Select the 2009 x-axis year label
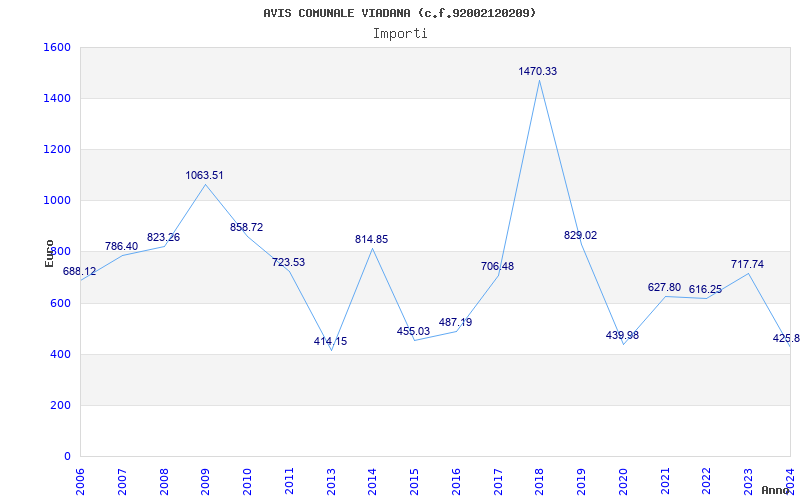800x500 pixels. (x=206, y=479)
